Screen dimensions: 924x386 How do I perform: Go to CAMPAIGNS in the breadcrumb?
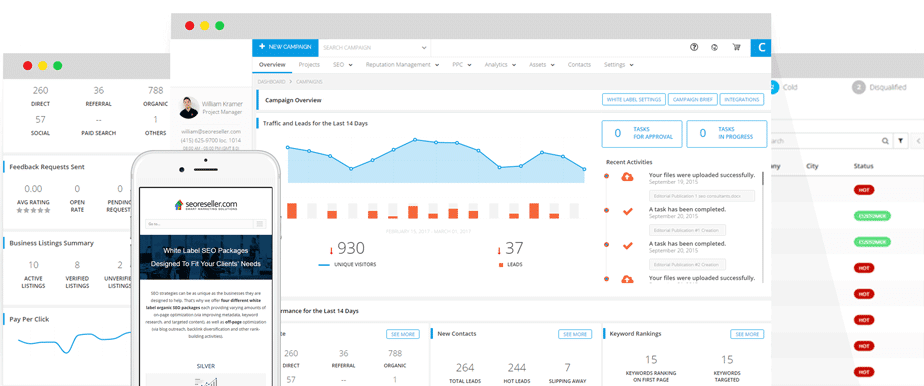pos(309,81)
